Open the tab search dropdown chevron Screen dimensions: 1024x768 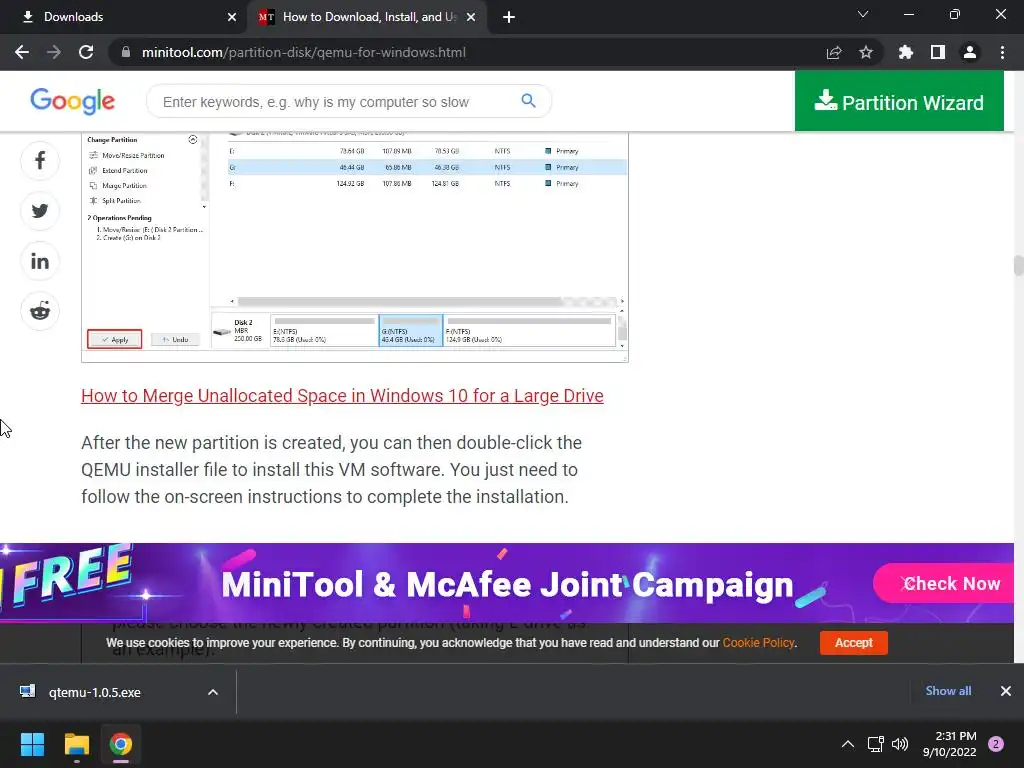[863, 14]
